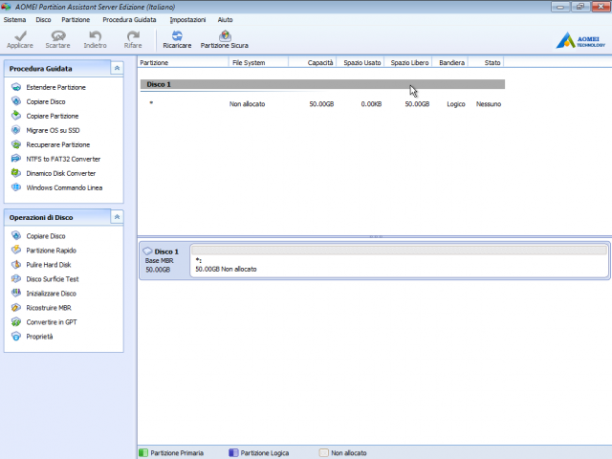
Task: Click the Partizione Rapido icon
Action: tap(16, 250)
